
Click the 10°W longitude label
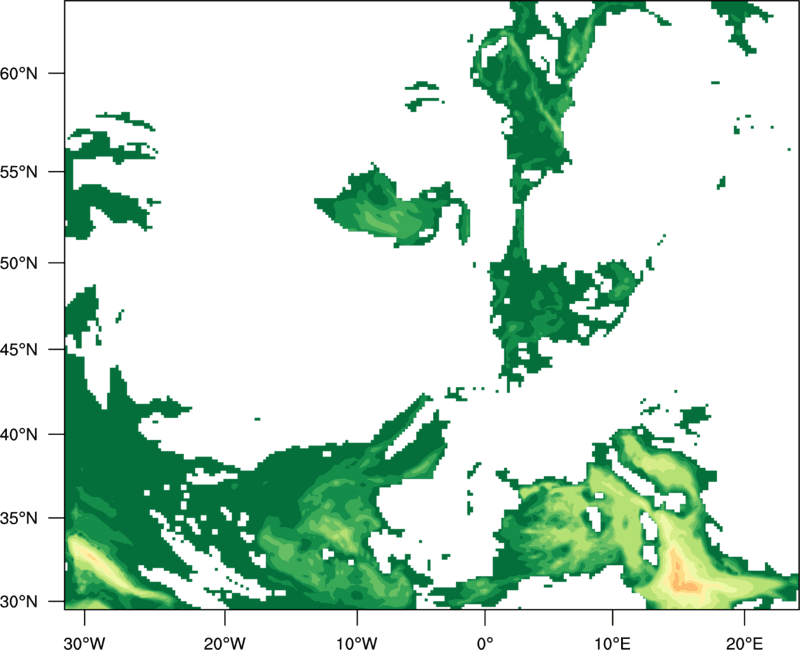(357, 643)
